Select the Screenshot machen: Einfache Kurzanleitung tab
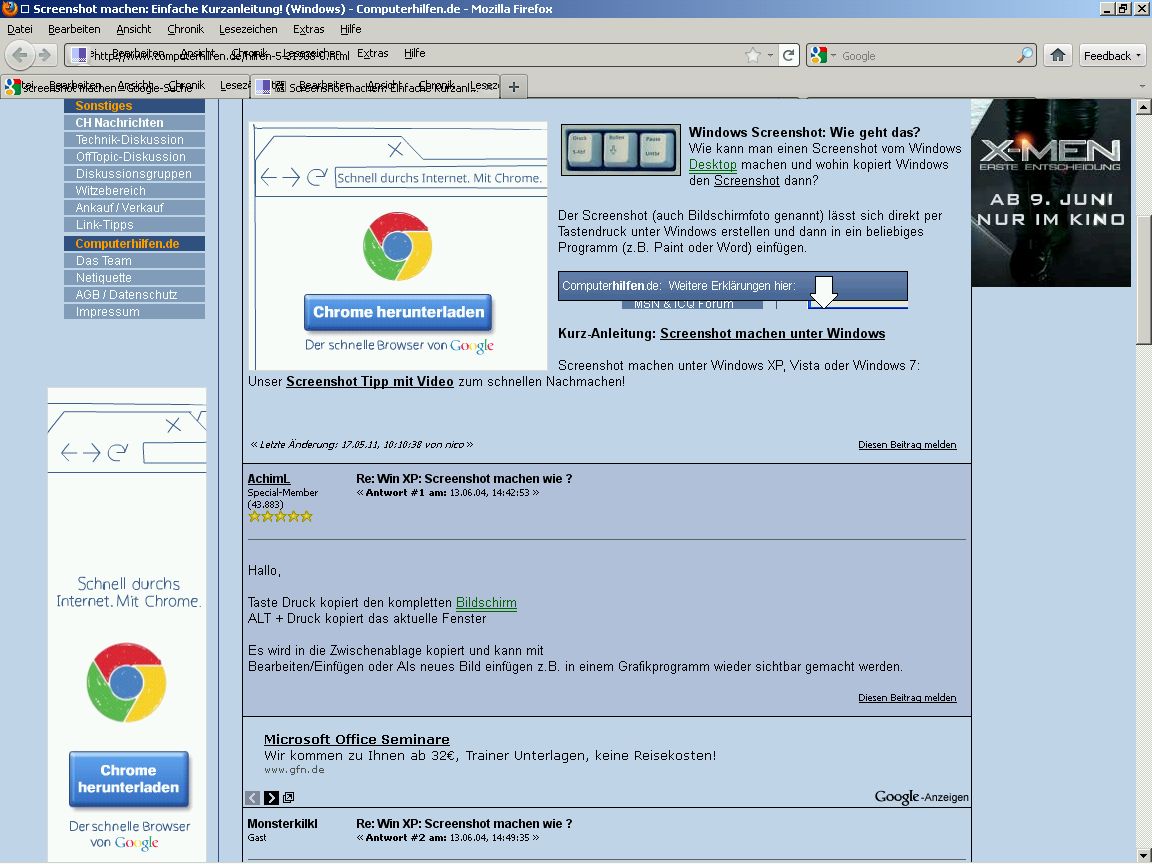The width and height of the screenshot is (1152, 864). [375, 87]
